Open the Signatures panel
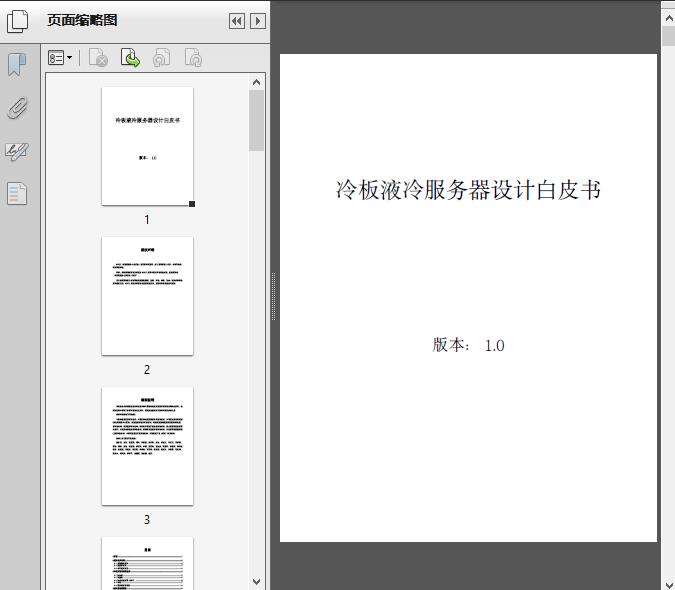This screenshot has height=590, width=675. (x=17, y=151)
